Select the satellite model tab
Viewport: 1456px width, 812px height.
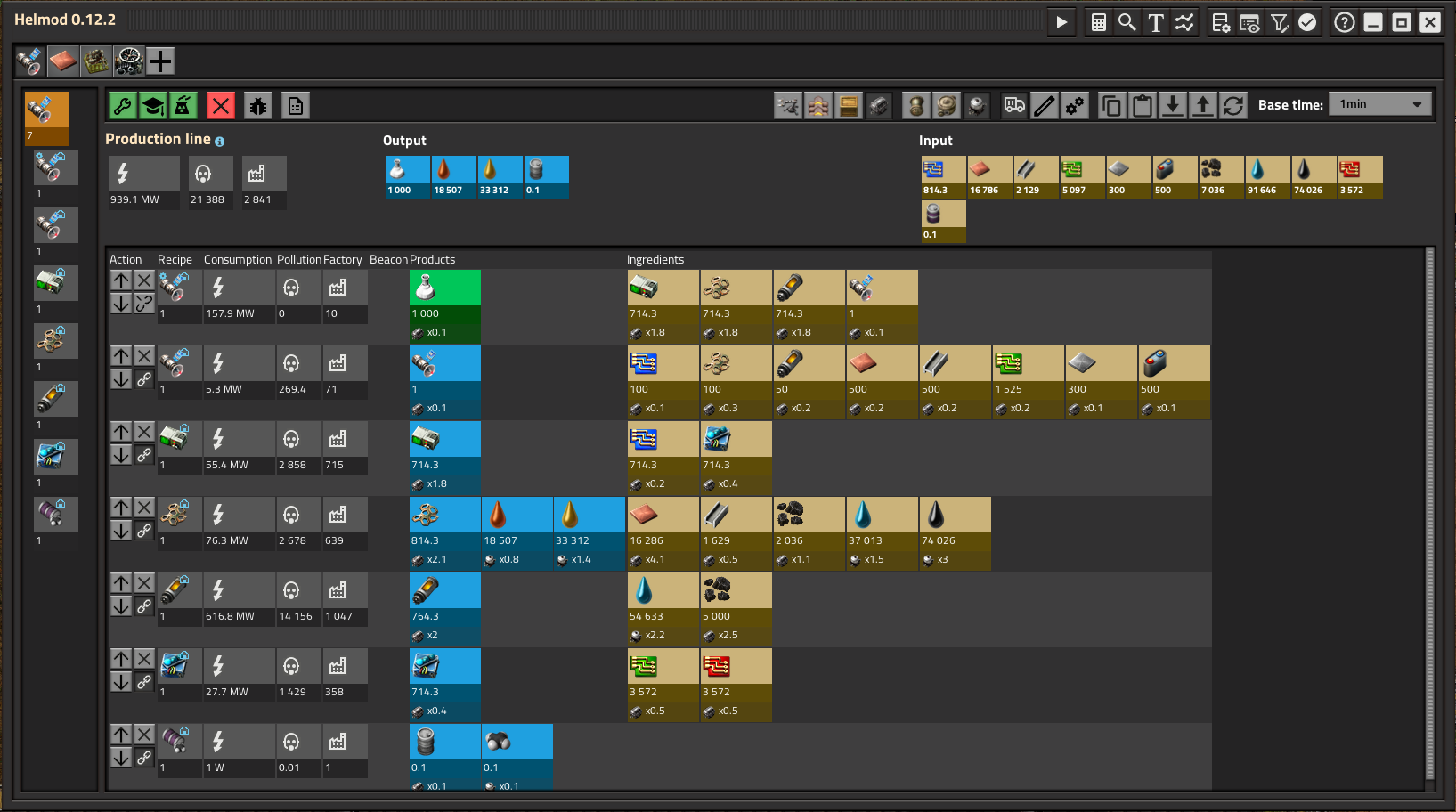click(30, 61)
